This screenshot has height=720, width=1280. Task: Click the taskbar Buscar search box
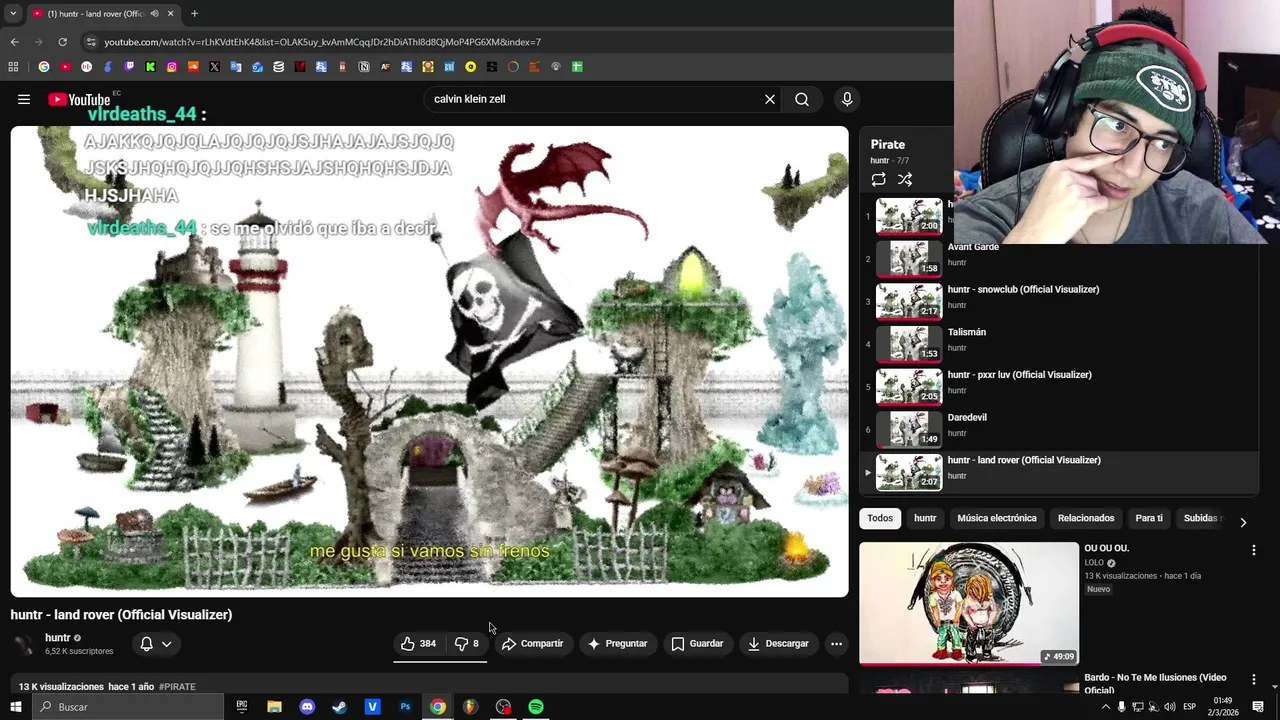pos(128,707)
